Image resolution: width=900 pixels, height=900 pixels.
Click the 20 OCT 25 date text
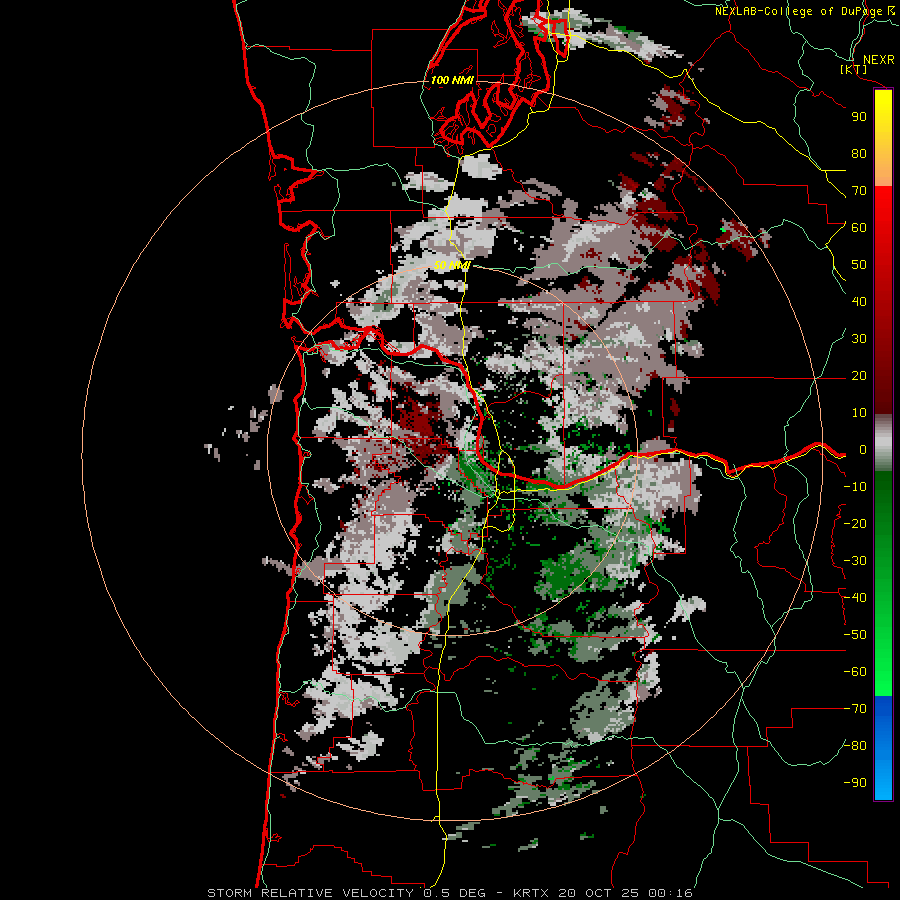pyautogui.click(x=599, y=893)
